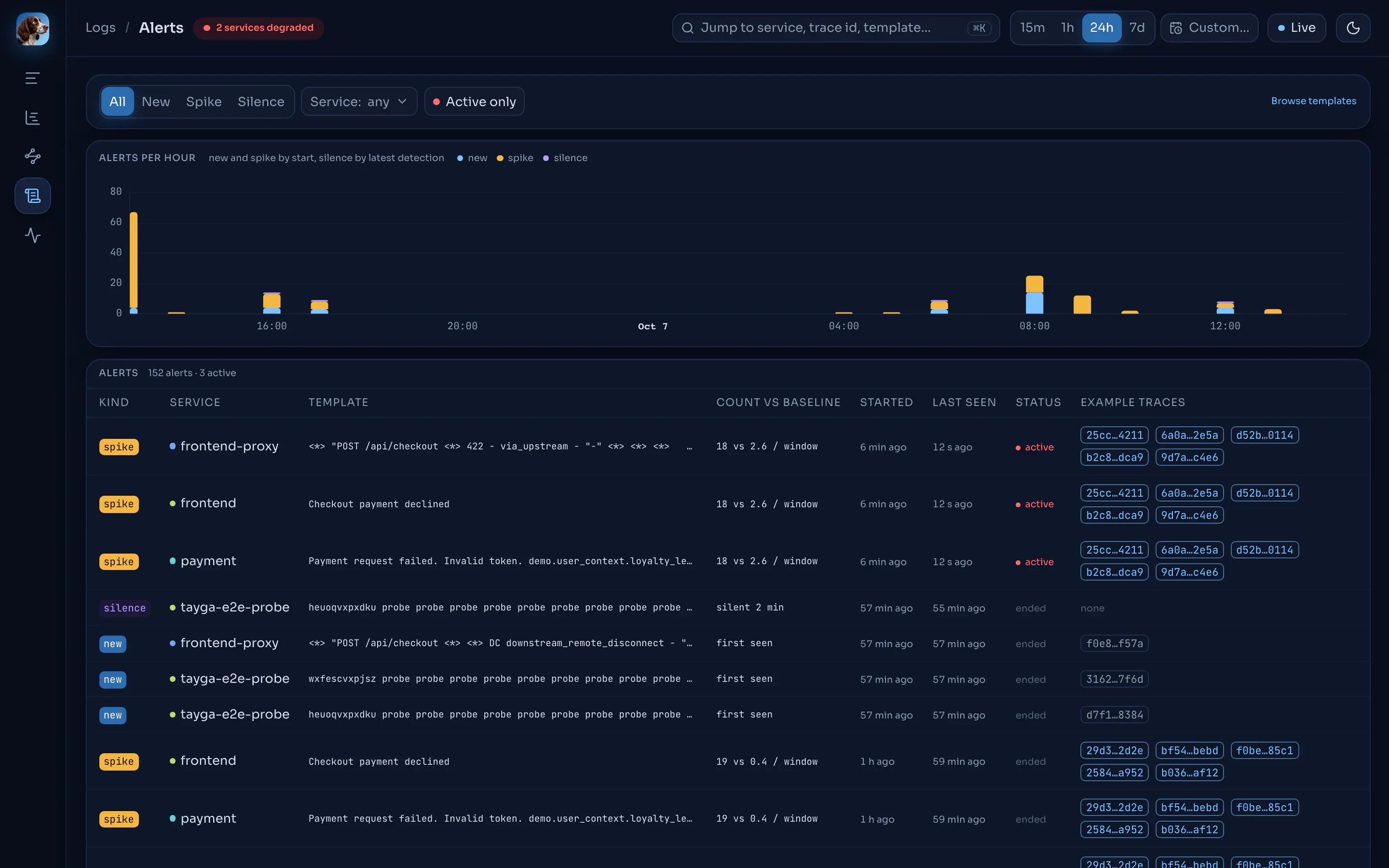
Task: Click the silence kind tag
Action: pos(124,608)
